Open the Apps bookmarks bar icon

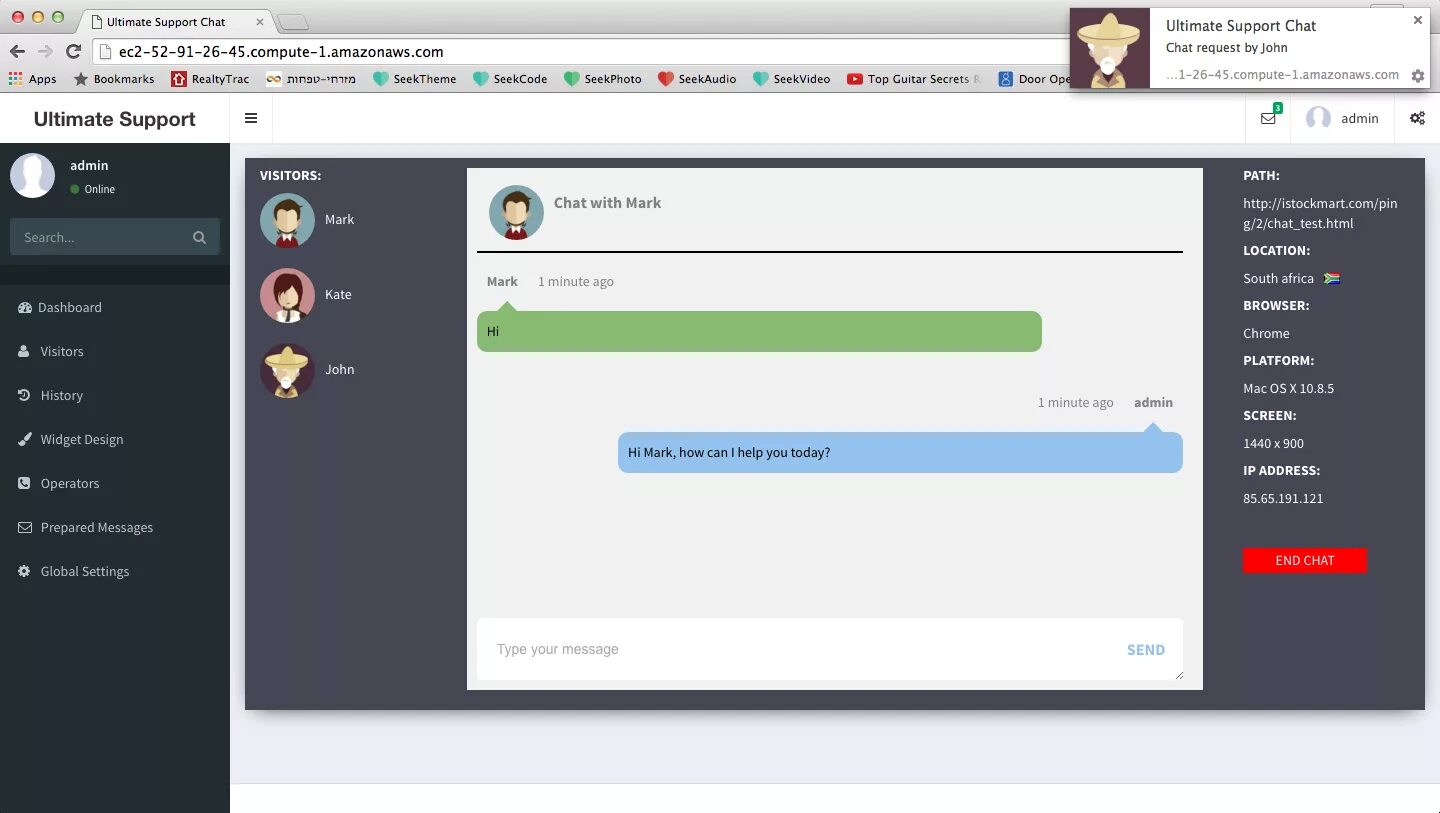pos(32,79)
